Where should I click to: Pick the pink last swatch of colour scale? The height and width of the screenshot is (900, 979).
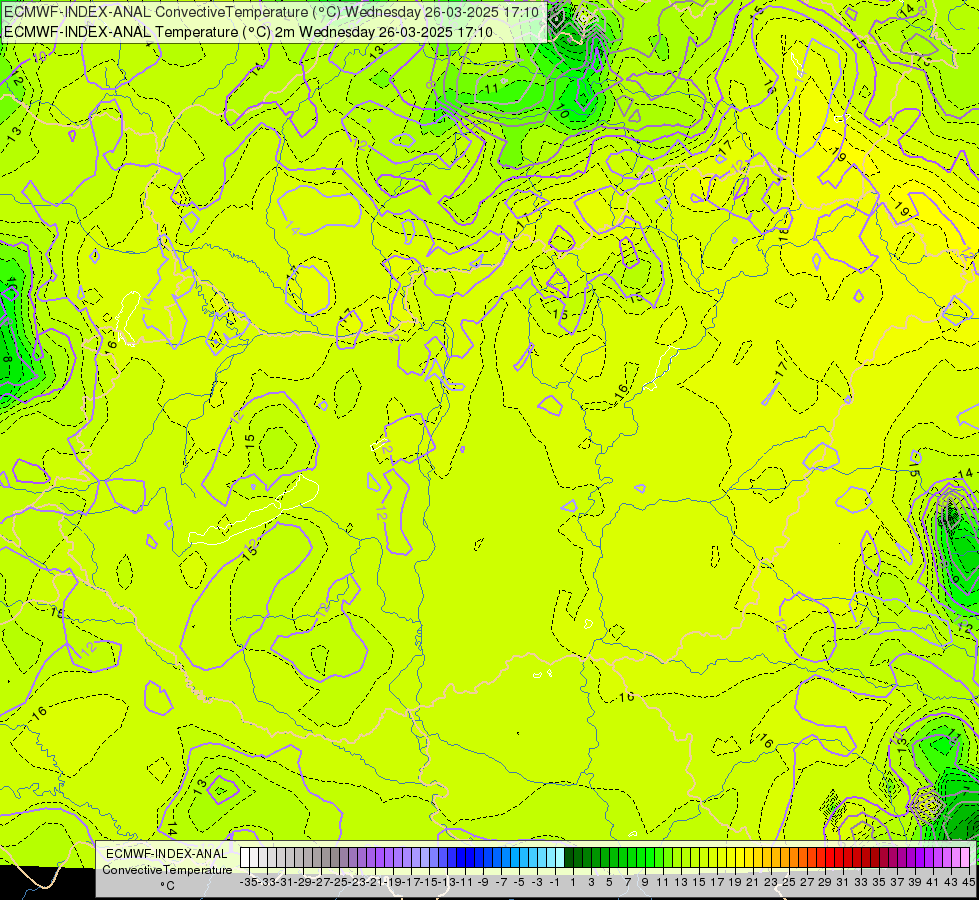coord(965,858)
